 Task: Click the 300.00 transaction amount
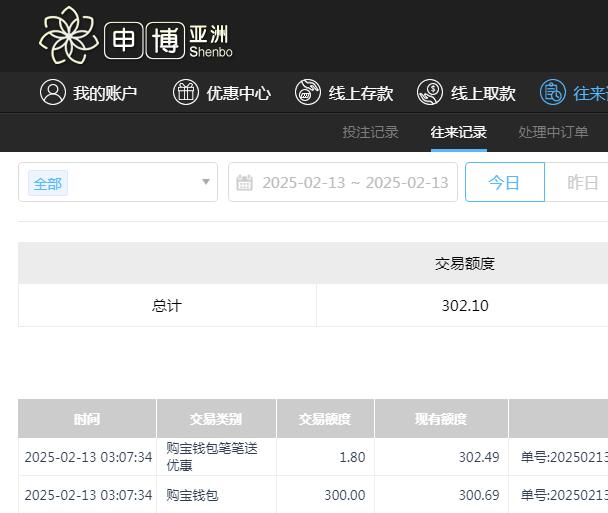click(345, 495)
